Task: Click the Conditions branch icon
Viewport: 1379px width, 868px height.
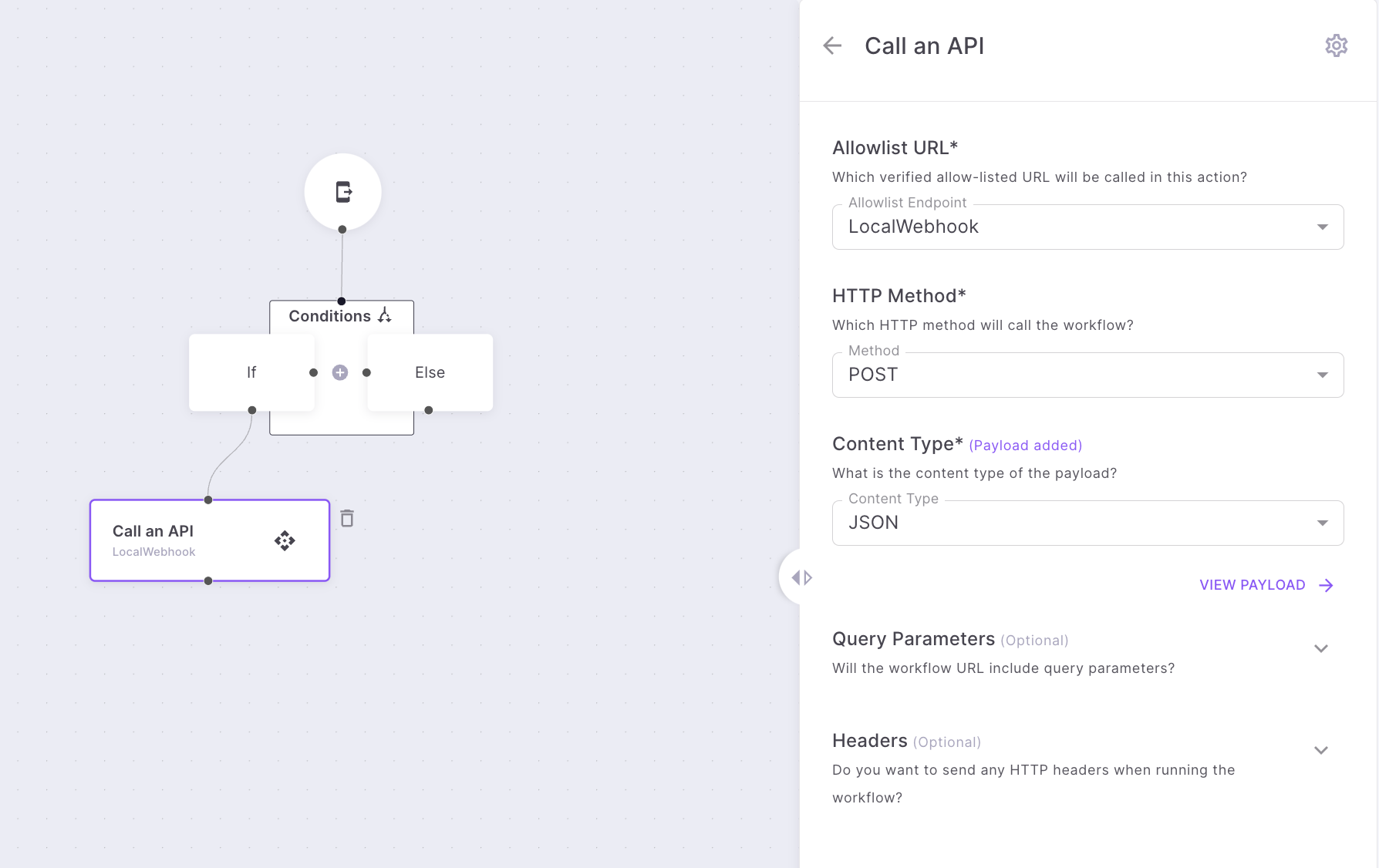Action: pos(385,315)
